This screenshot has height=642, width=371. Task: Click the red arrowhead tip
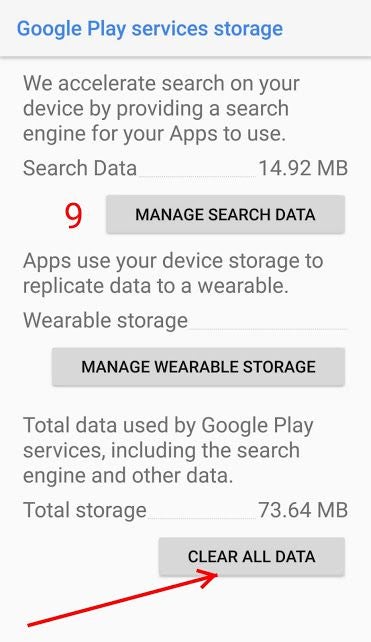[215, 574]
